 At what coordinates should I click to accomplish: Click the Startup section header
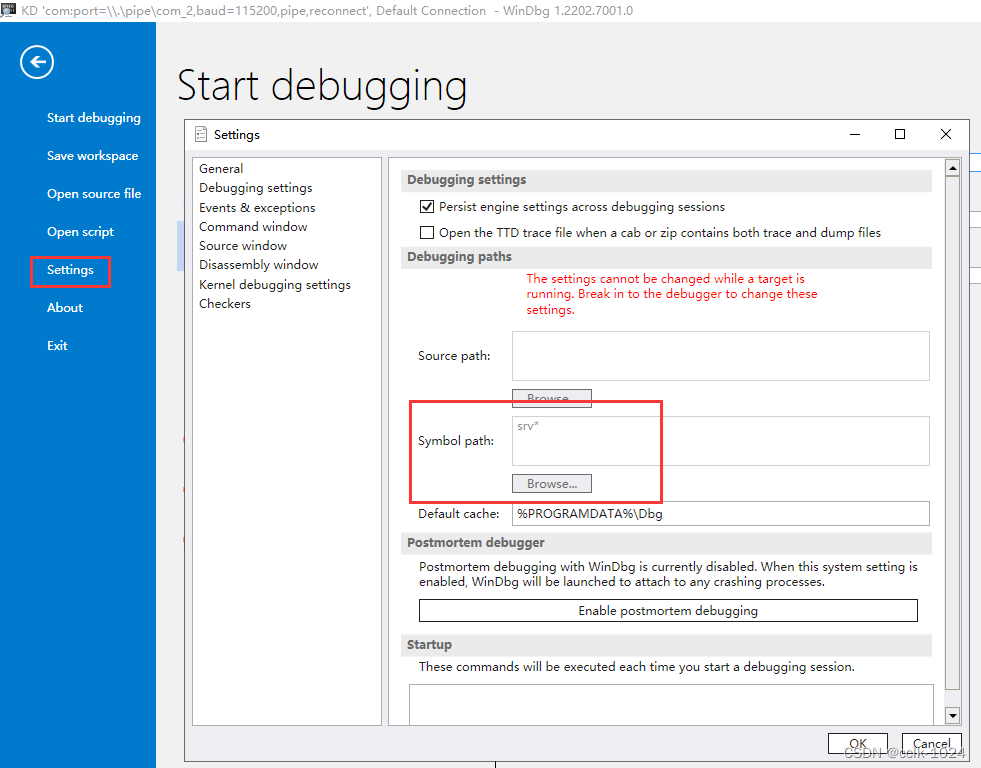coord(666,645)
